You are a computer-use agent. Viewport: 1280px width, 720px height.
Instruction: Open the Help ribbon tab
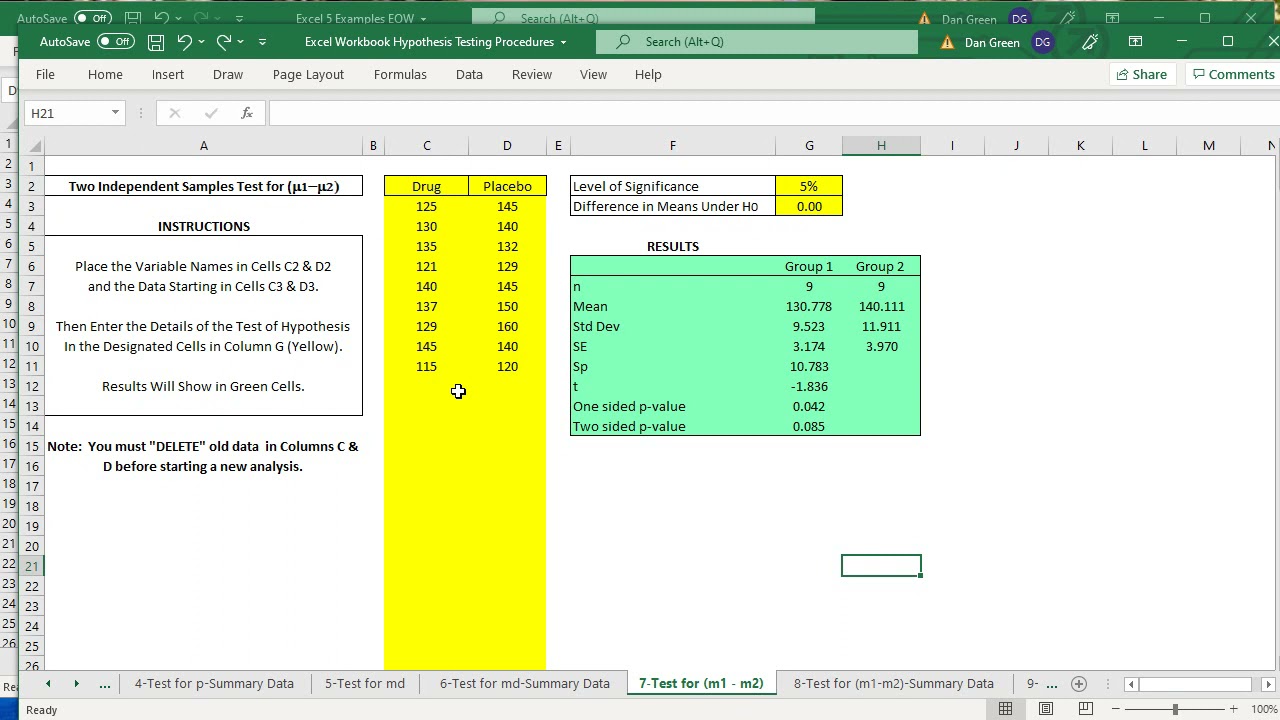pyautogui.click(x=648, y=74)
